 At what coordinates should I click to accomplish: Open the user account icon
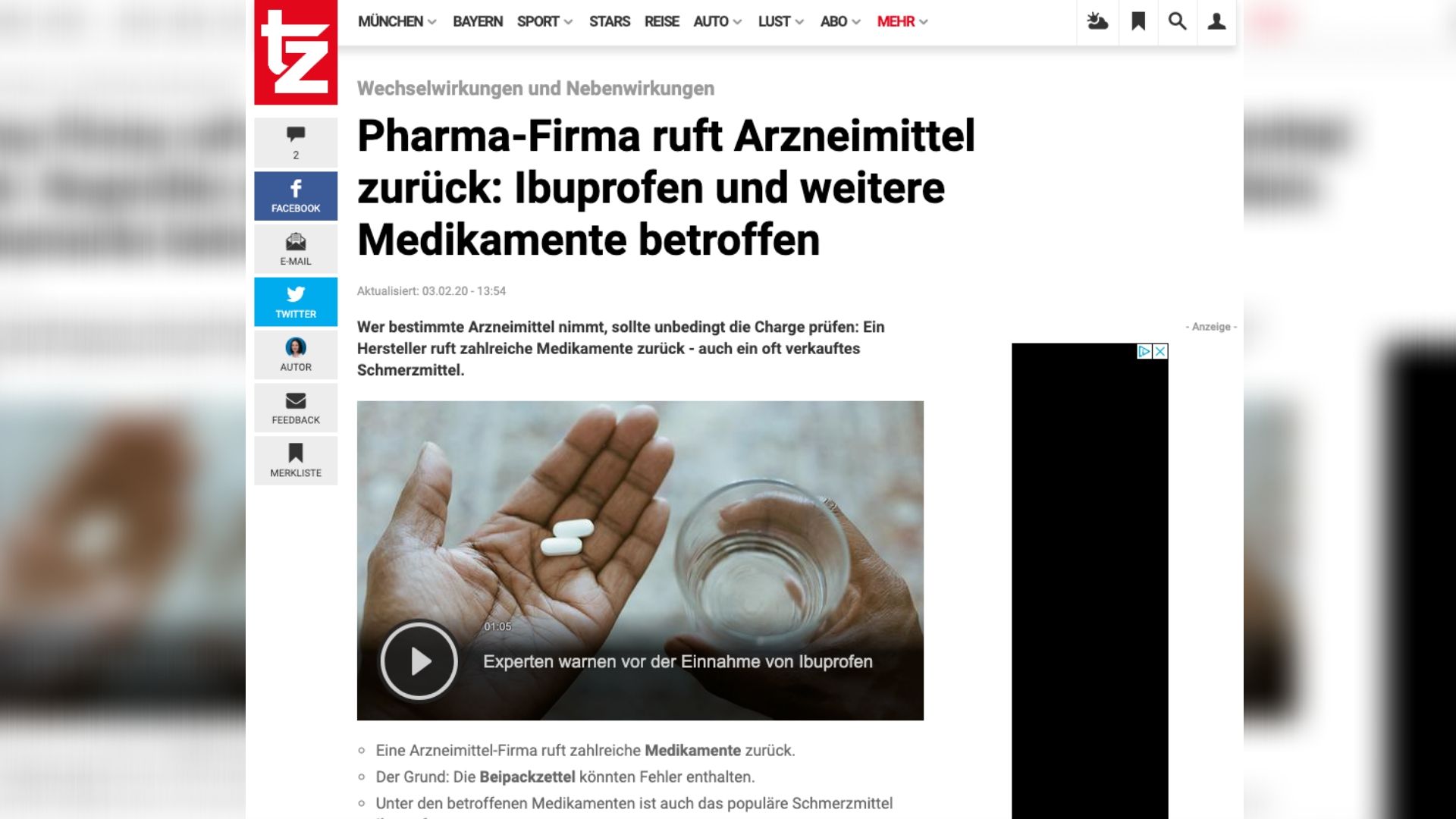point(1217,21)
